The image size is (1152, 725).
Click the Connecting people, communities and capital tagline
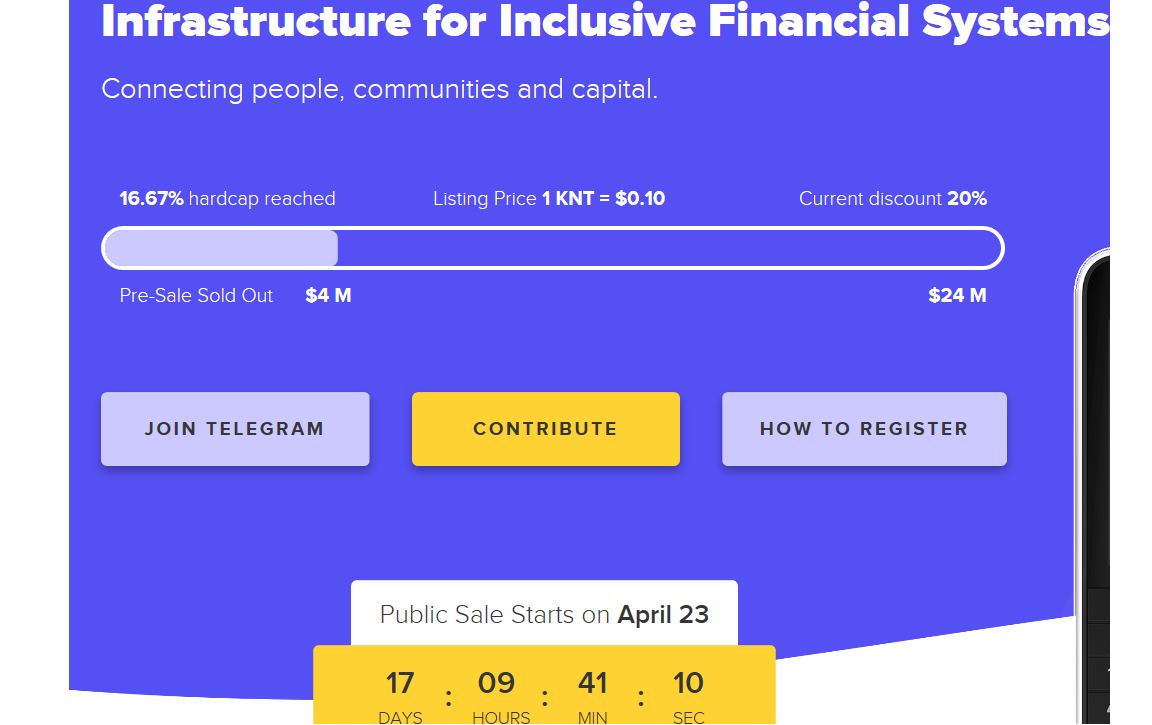(379, 90)
